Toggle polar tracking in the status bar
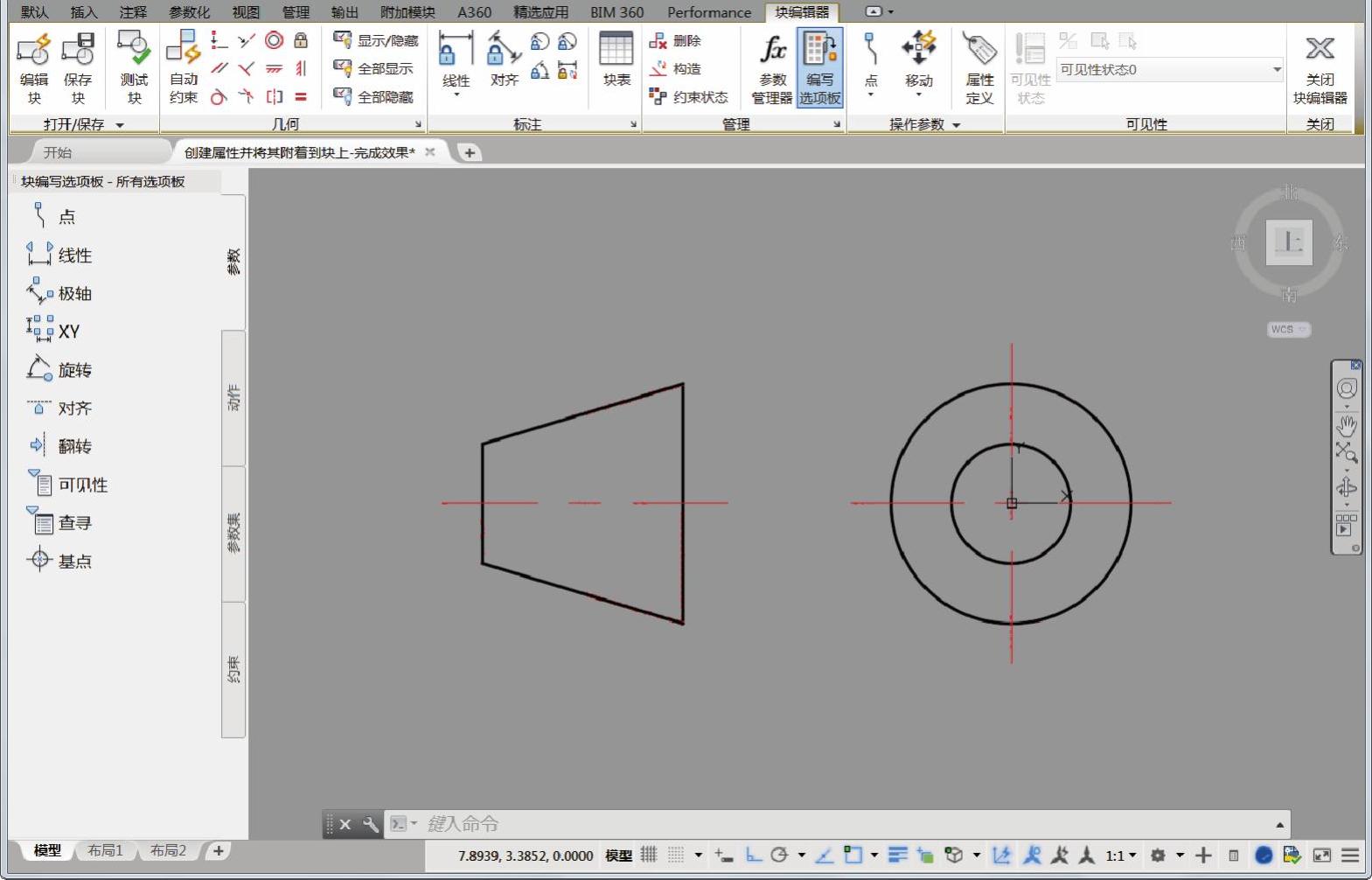Image resolution: width=1372 pixels, height=880 pixels. tap(779, 855)
